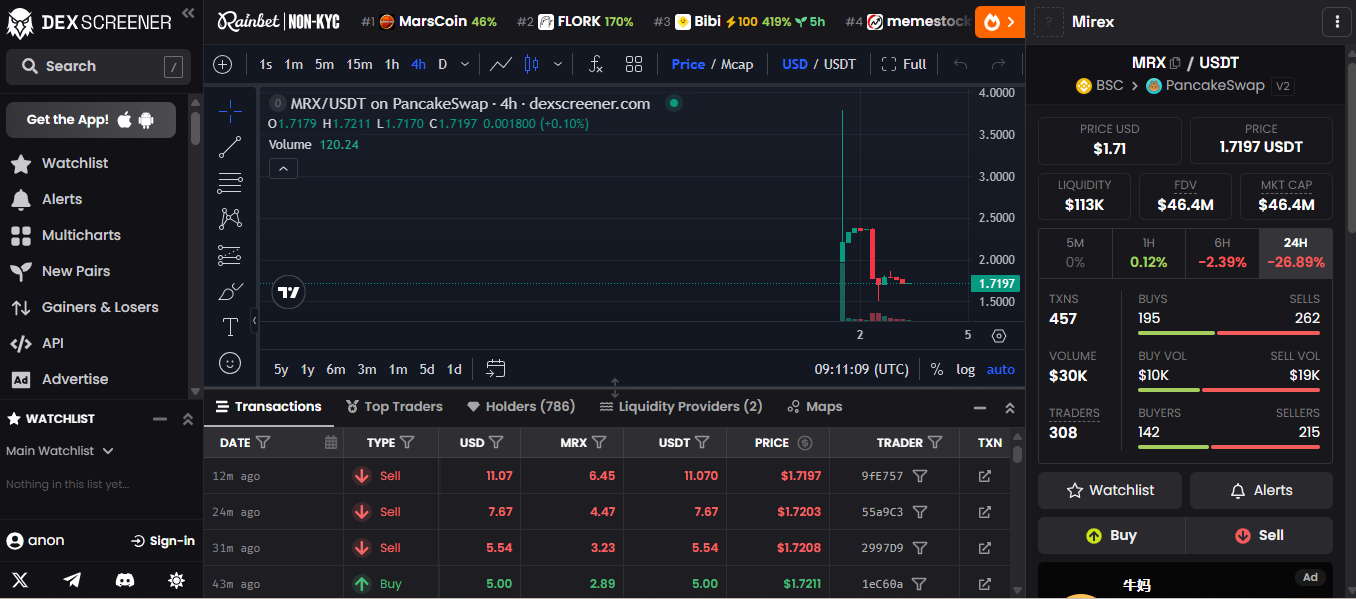Open the TYPE column filter
The image size is (1356, 599).
tap(407, 442)
